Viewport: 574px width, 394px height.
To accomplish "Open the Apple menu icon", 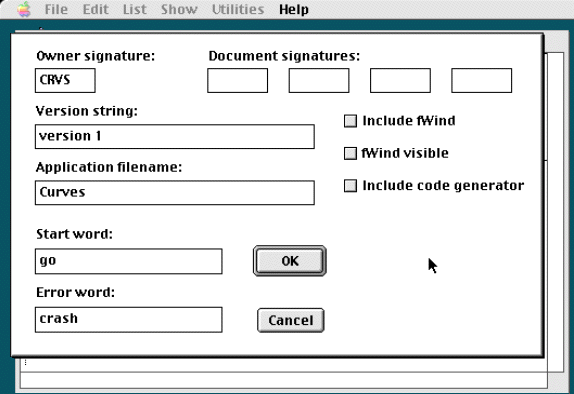I will pos(24,9).
